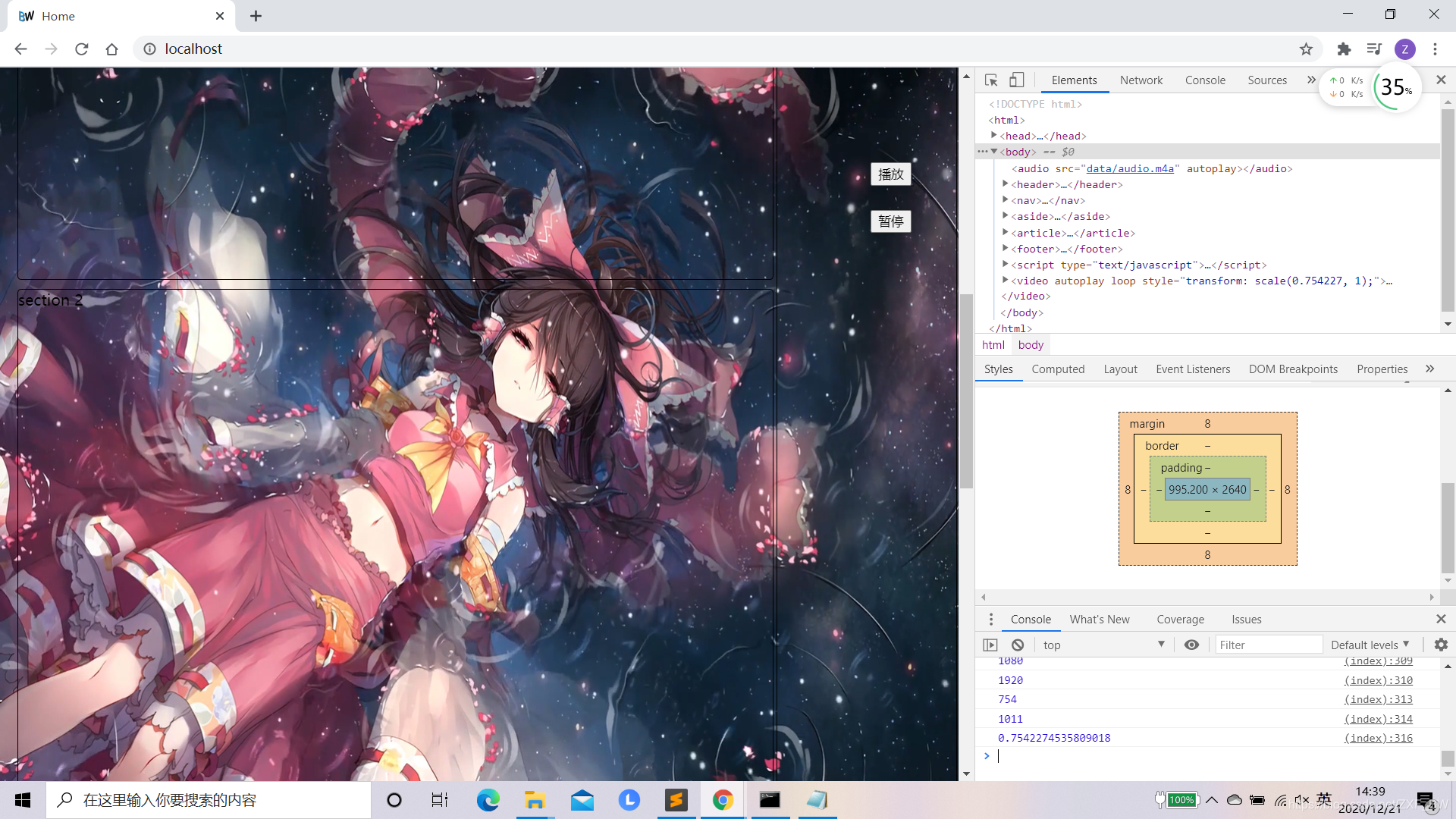1456x819 pixels.
Task: Click the 播放 play button
Action: click(890, 174)
